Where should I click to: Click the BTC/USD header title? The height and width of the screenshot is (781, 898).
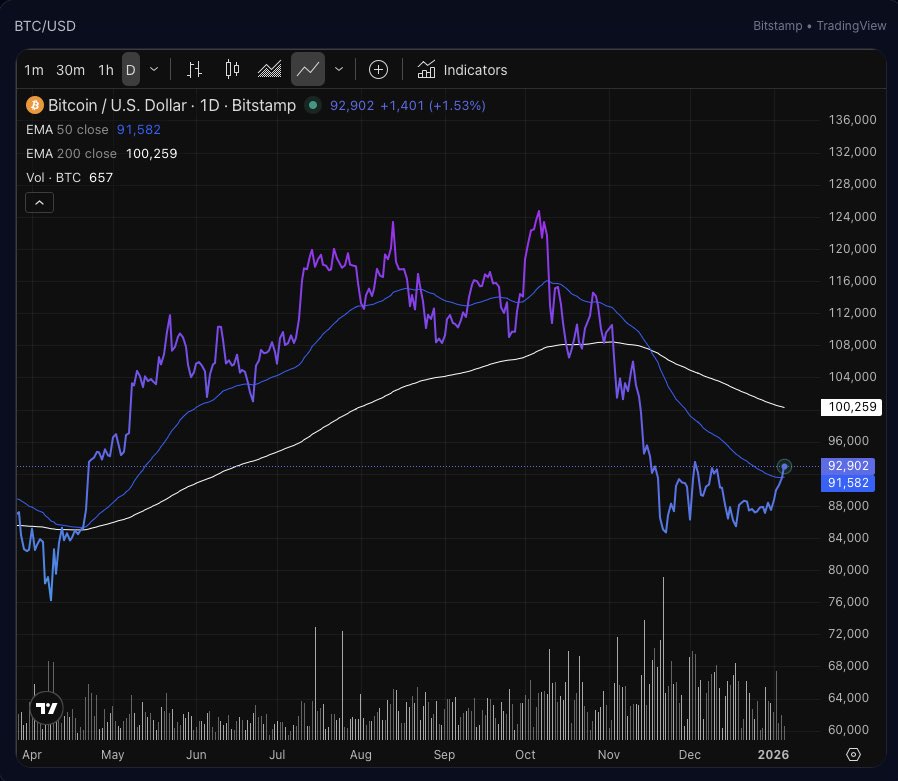pyautogui.click(x=45, y=26)
